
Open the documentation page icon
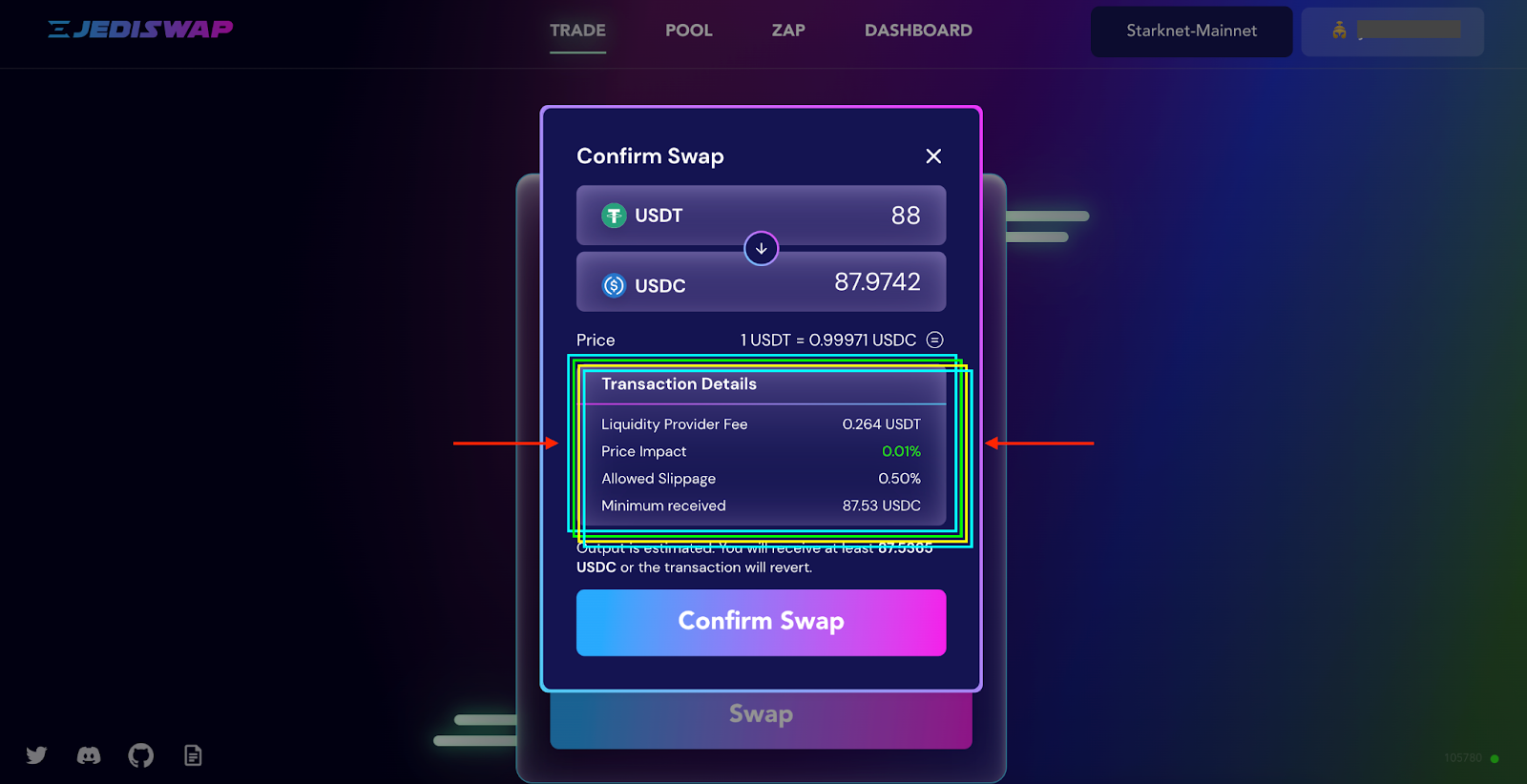click(193, 755)
